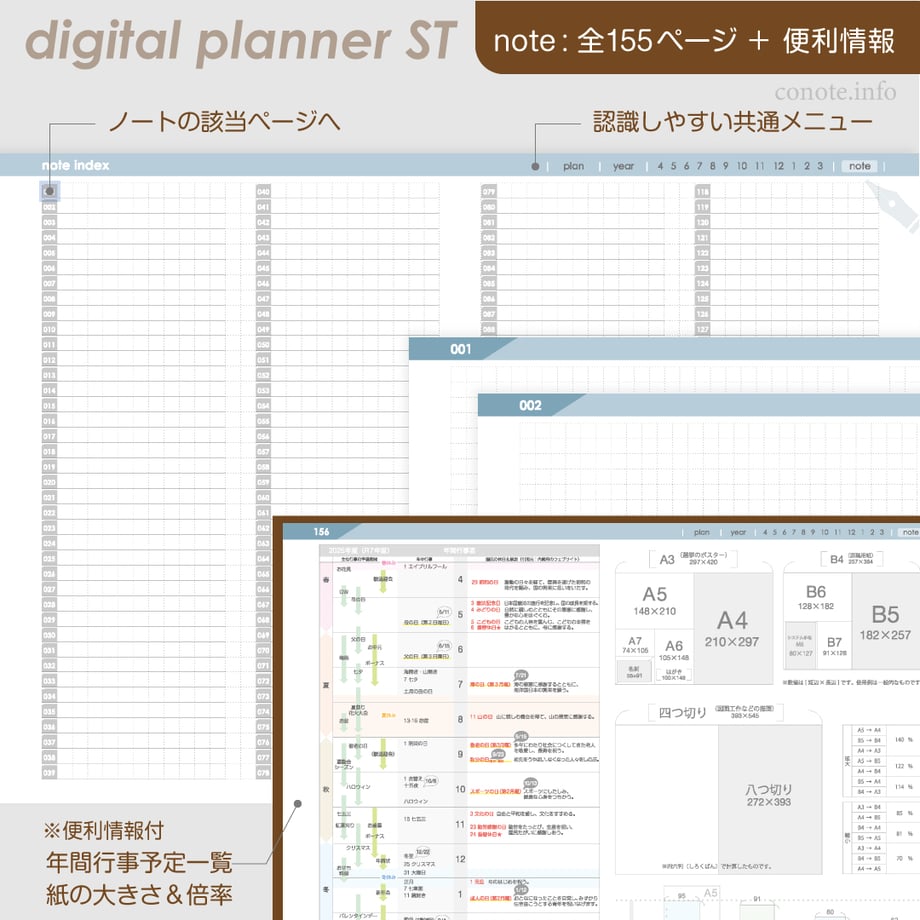The width and height of the screenshot is (920, 920).
Task: Go to note page 003 from index
Action: click(x=49, y=222)
